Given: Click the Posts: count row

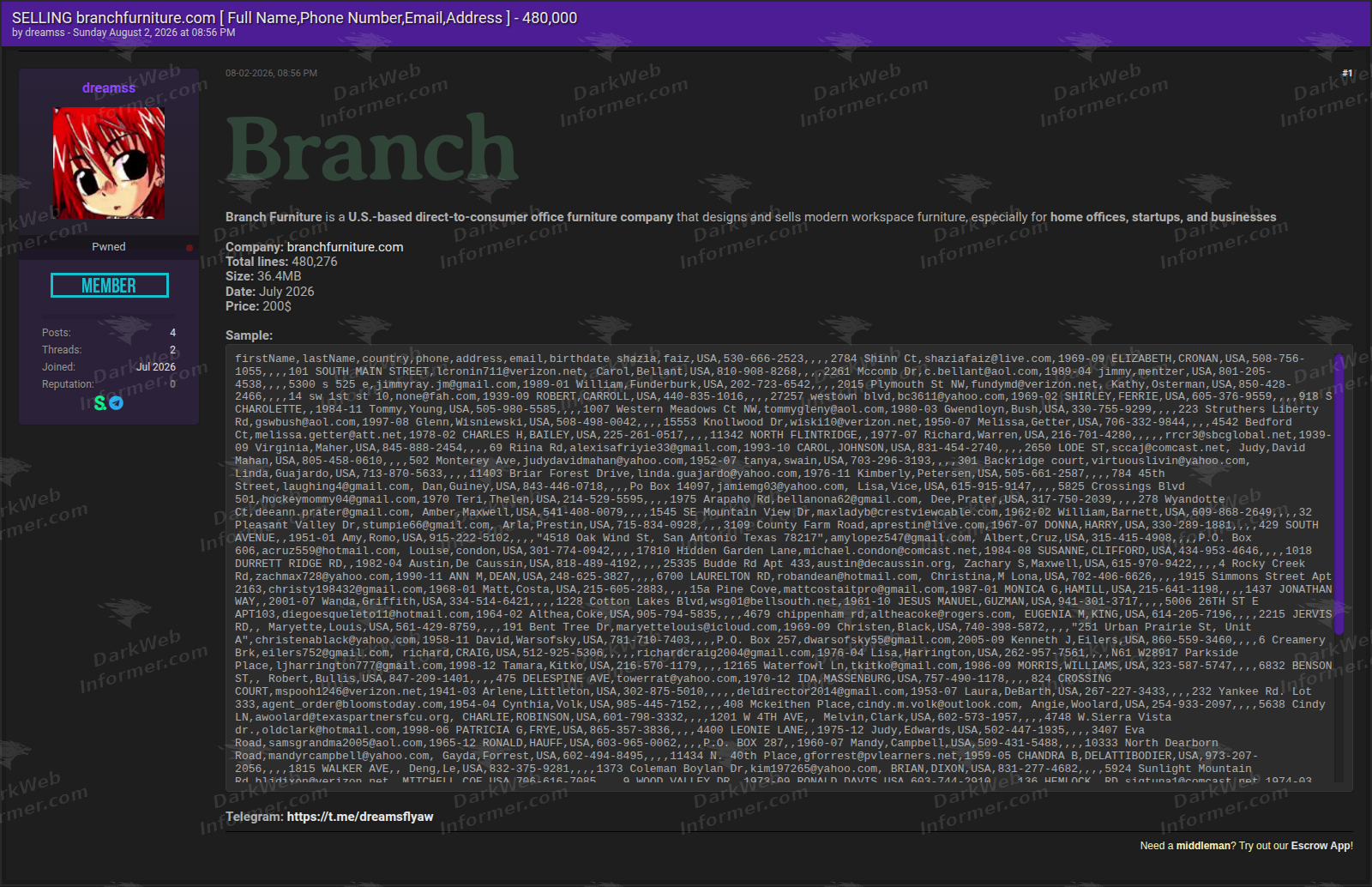Looking at the screenshot, I should (109, 333).
